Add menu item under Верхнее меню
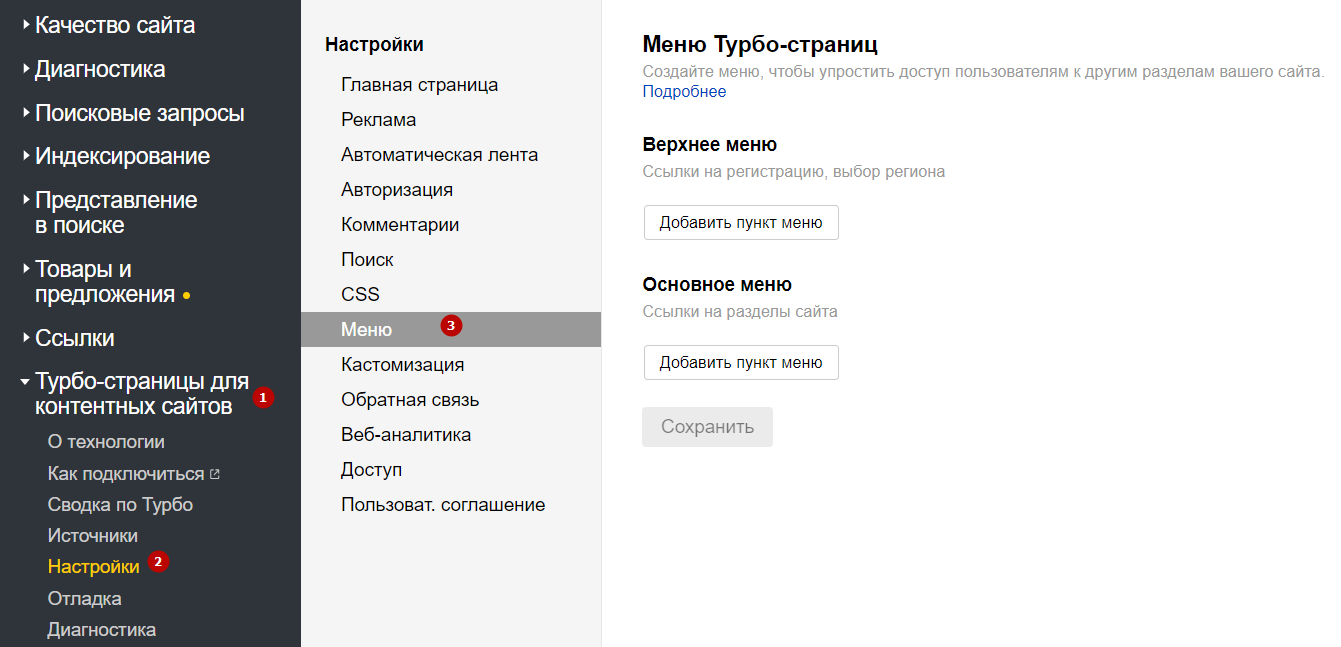This screenshot has height=647, width=1341. 740,223
